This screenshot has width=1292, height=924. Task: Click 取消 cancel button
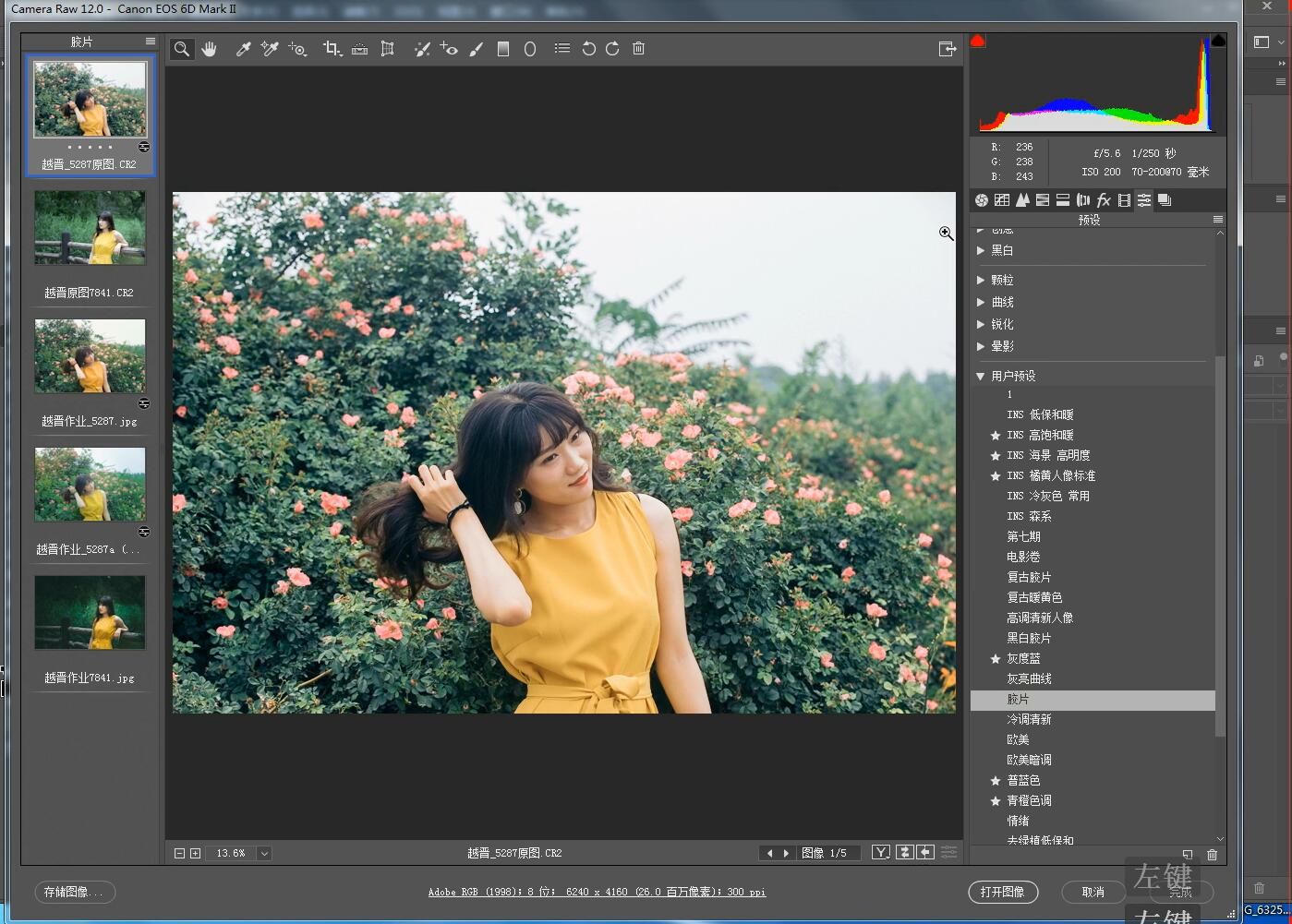pos(1093,892)
